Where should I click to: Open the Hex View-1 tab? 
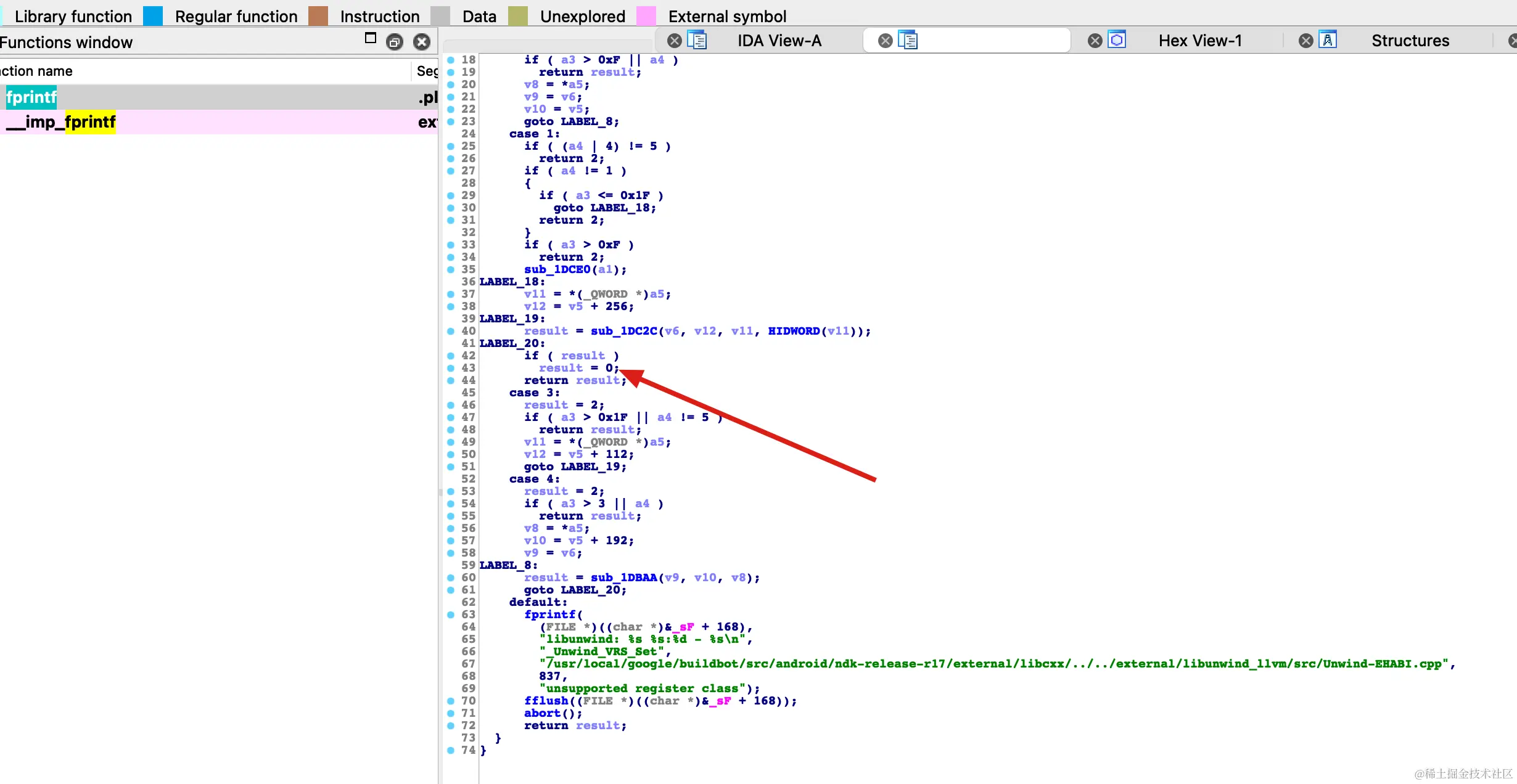(x=1199, y=41)
